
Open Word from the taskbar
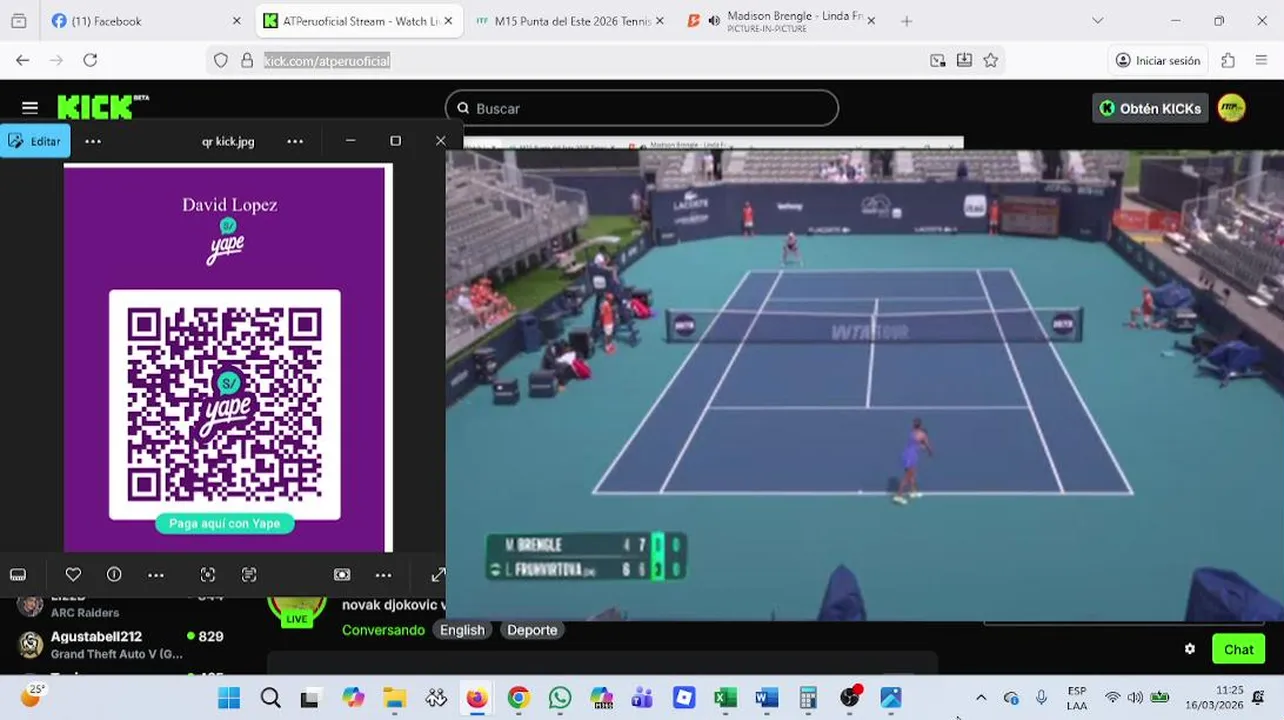pyautogui.click(x=767, y=698)
